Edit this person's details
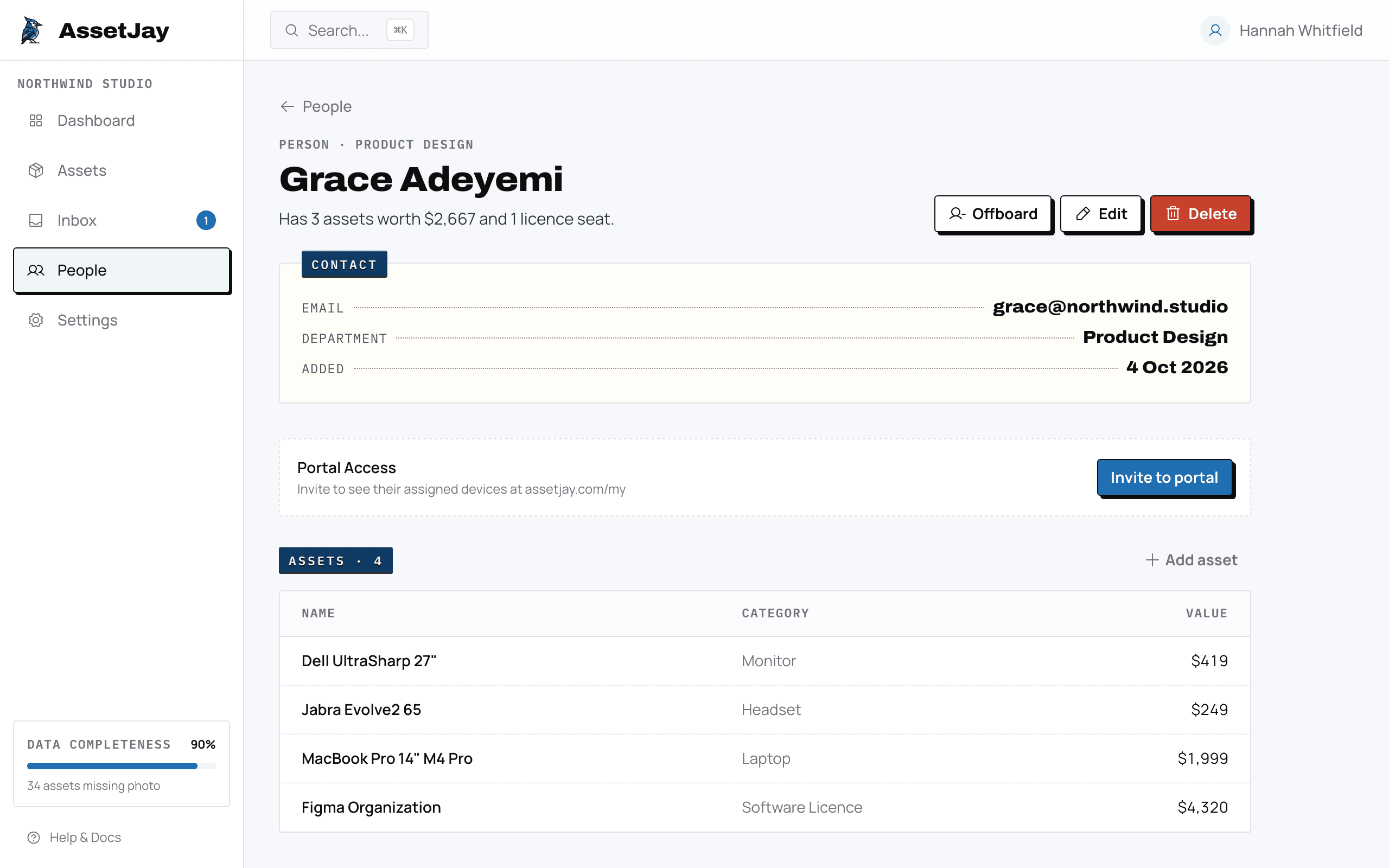 [1101, 214]
